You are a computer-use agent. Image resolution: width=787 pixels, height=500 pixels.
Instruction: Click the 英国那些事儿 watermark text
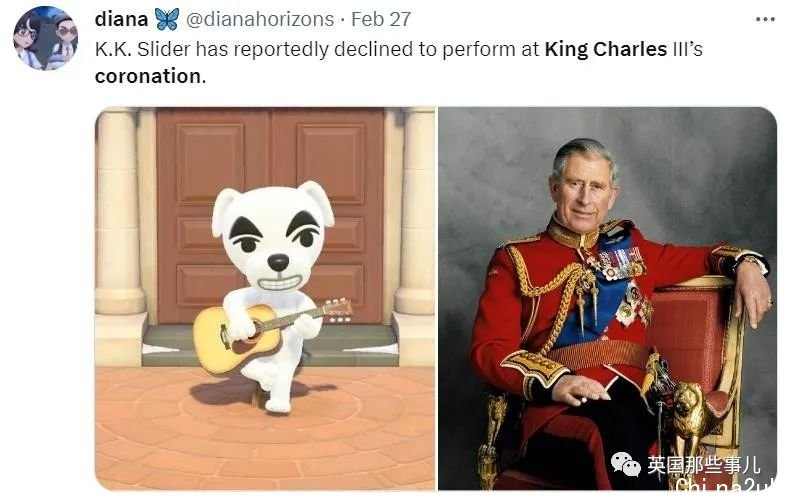(x=704, y=465)
